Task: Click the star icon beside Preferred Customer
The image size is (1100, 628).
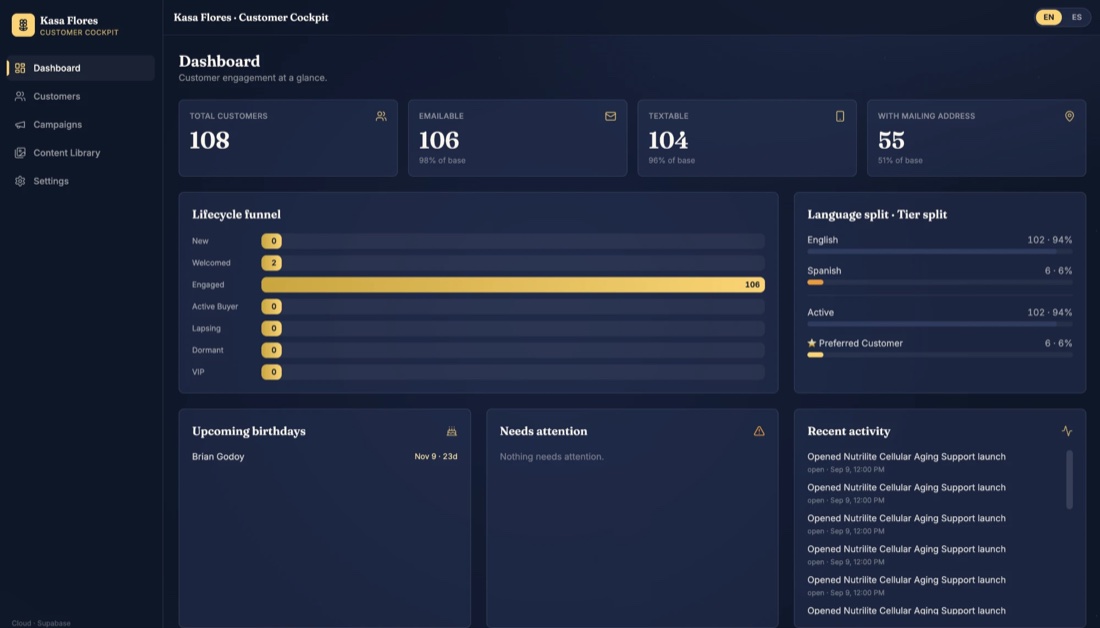Action: 812,343
